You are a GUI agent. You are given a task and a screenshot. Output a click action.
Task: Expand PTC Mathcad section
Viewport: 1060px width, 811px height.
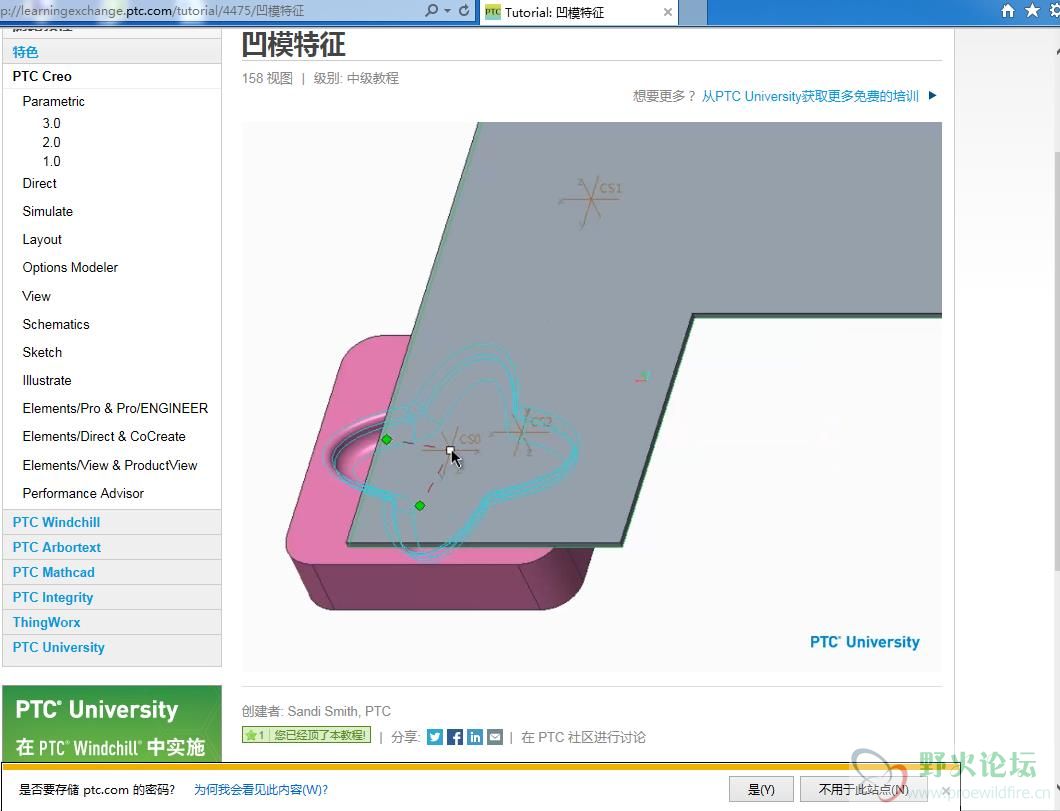tap(112, 572)
